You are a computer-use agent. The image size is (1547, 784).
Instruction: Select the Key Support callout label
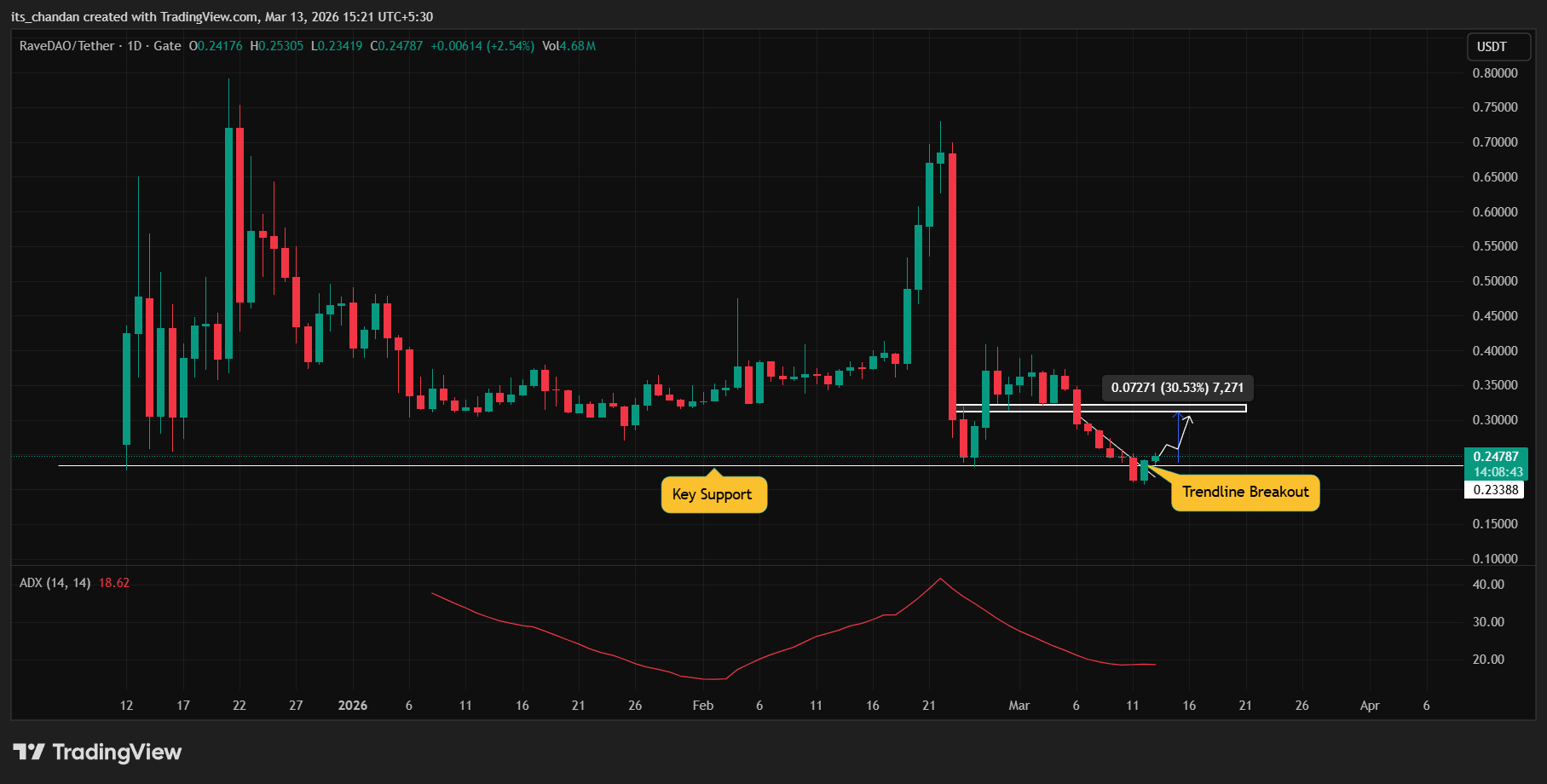pos(713,494)
